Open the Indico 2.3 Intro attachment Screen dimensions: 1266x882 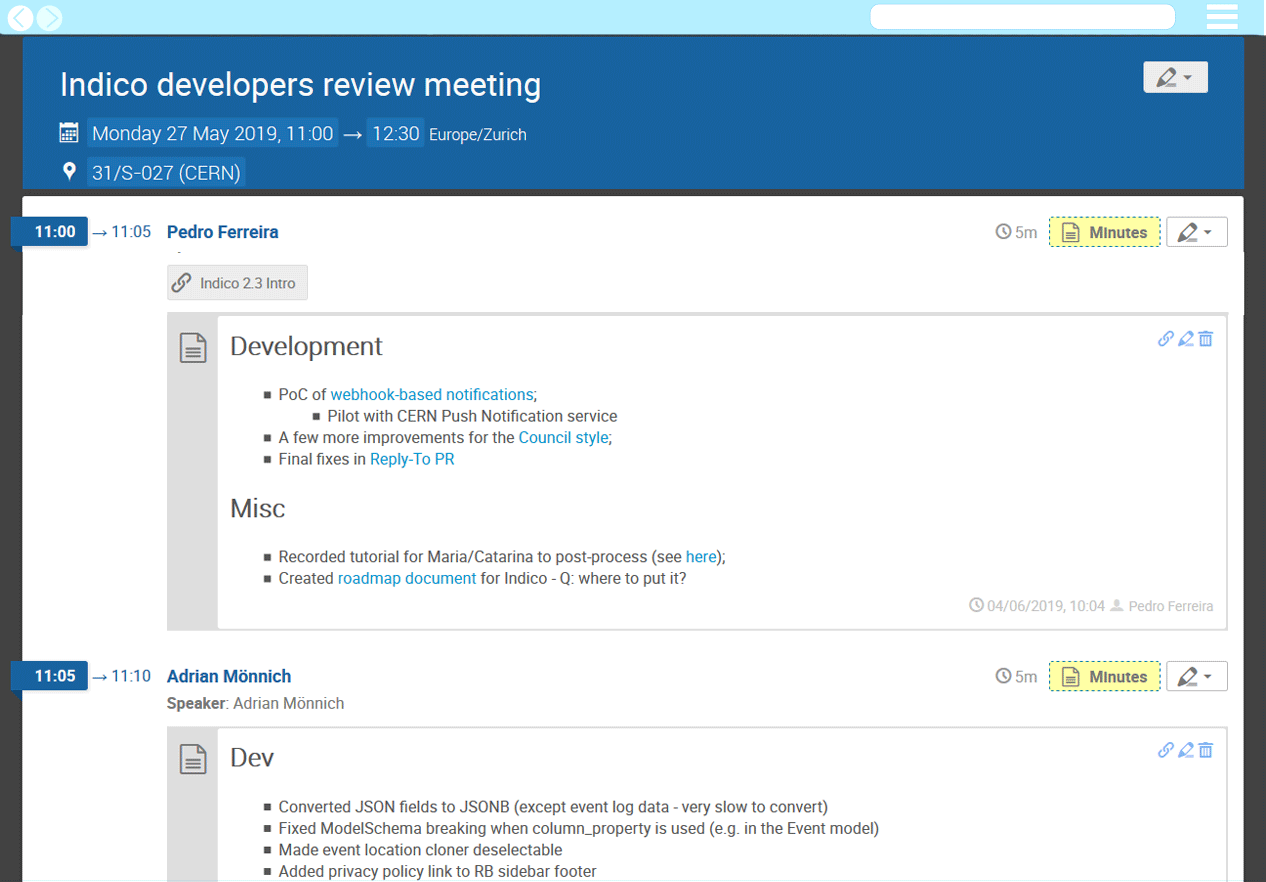point(237,283)
